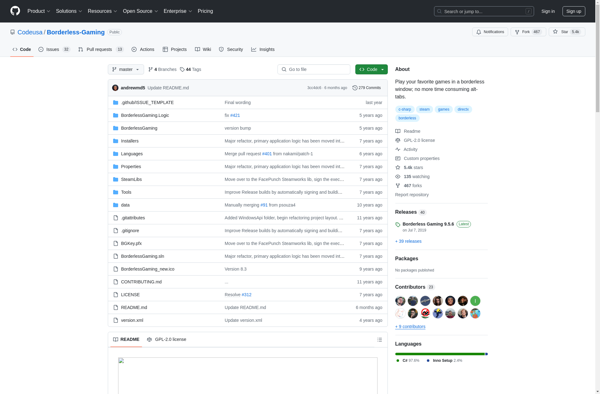Image resolution: width=600 pixels, height=394 pixels.
Task: Expand the master branch dropdown
Action: pyautogui.click(x=126, y=69)
